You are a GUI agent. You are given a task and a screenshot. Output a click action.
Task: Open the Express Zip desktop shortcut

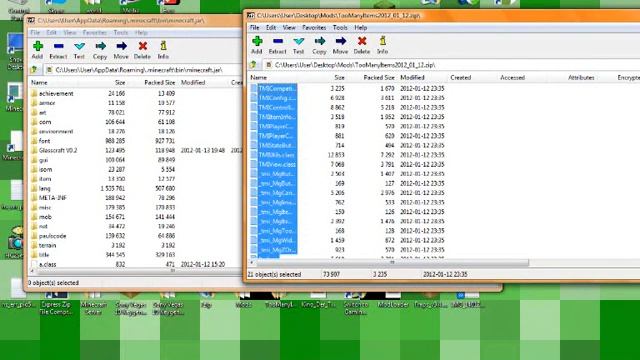(x=56, y=302)
